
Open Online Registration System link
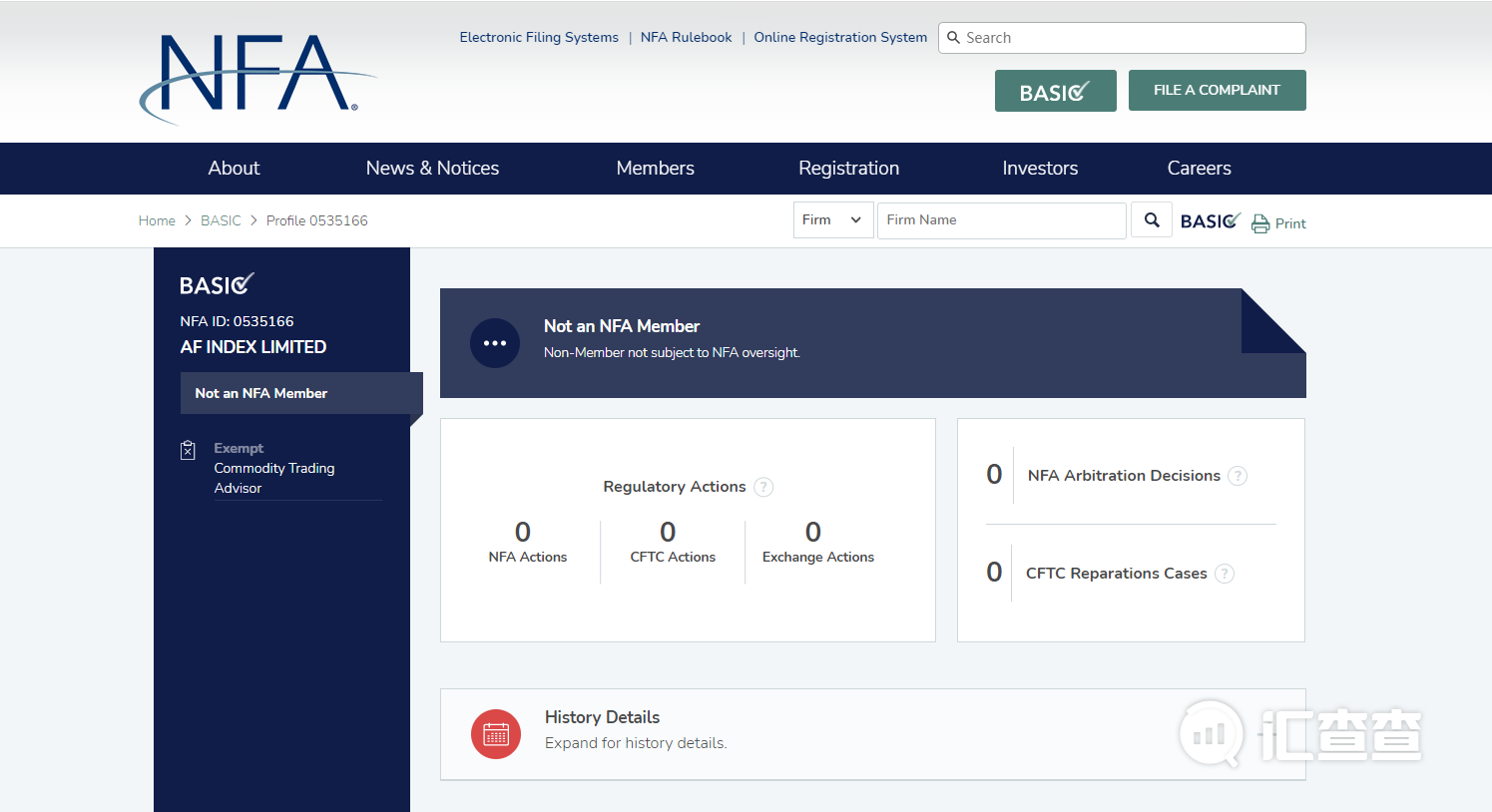click(840, 37)
